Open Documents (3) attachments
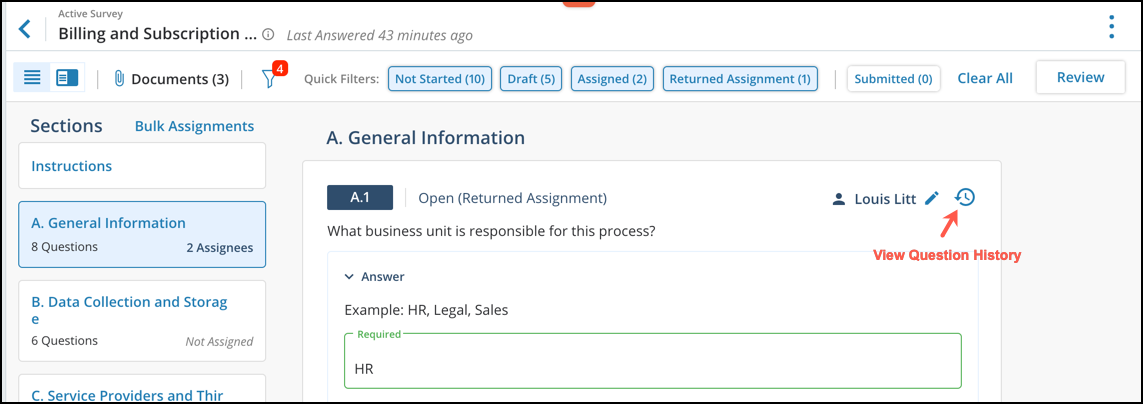The height and width of the screenshot is (404, 1143). pos(171,79)
